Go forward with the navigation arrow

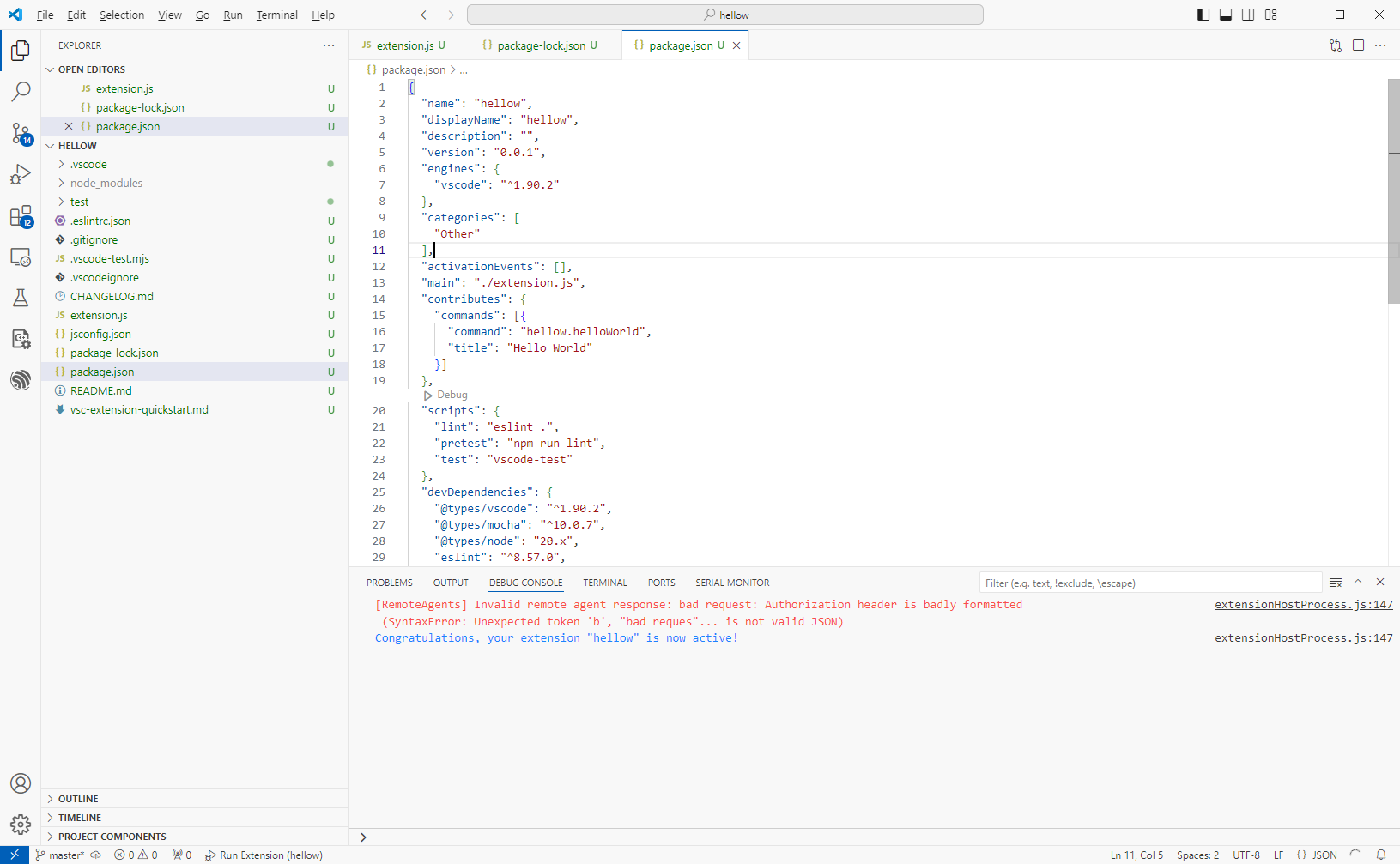448,15
